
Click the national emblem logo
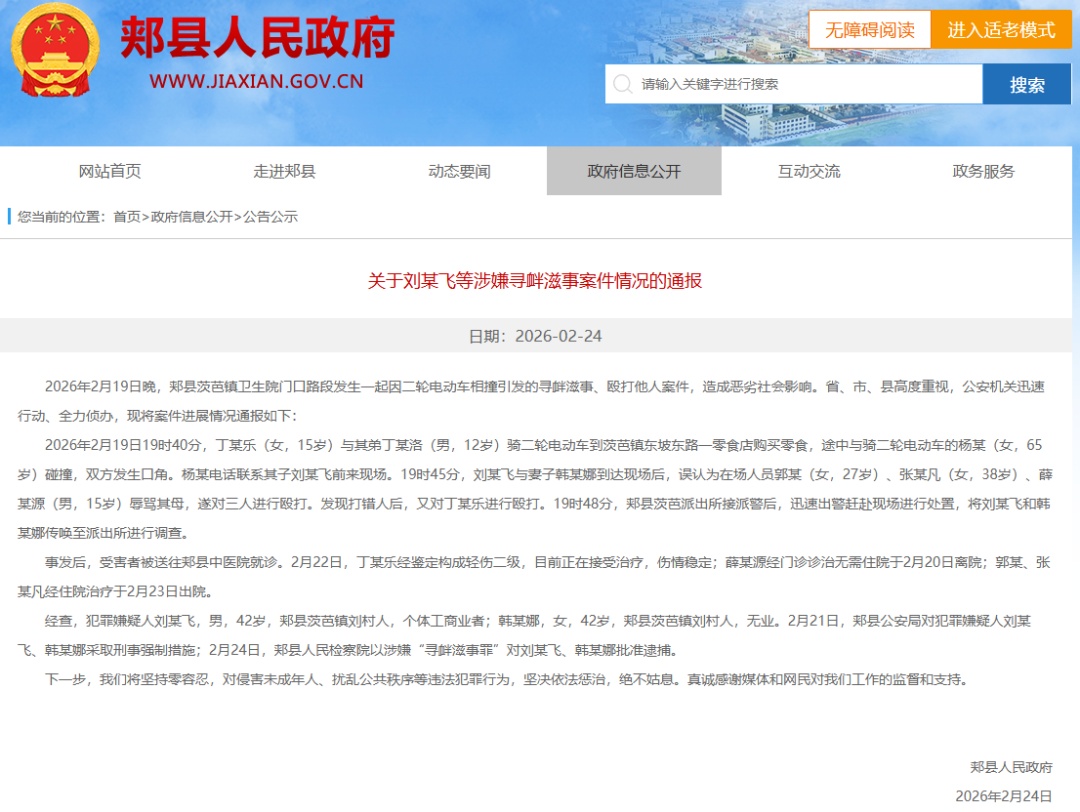coord(56,50)
